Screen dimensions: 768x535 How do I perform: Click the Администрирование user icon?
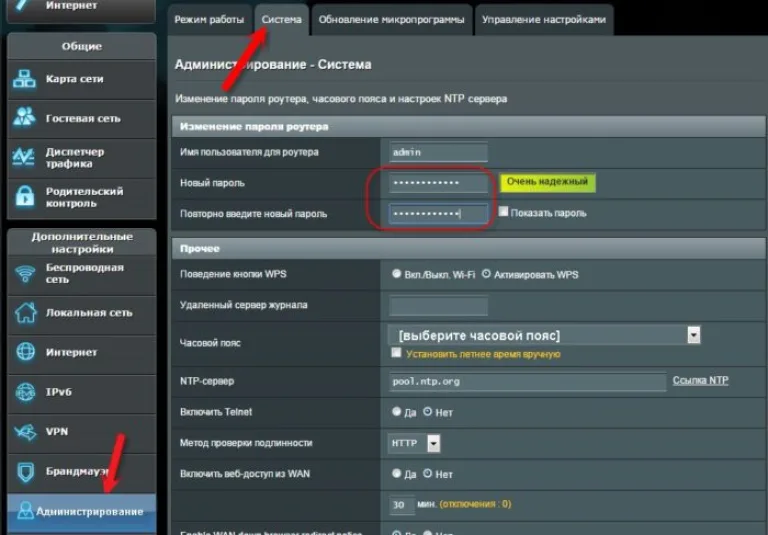coord(24,511)
